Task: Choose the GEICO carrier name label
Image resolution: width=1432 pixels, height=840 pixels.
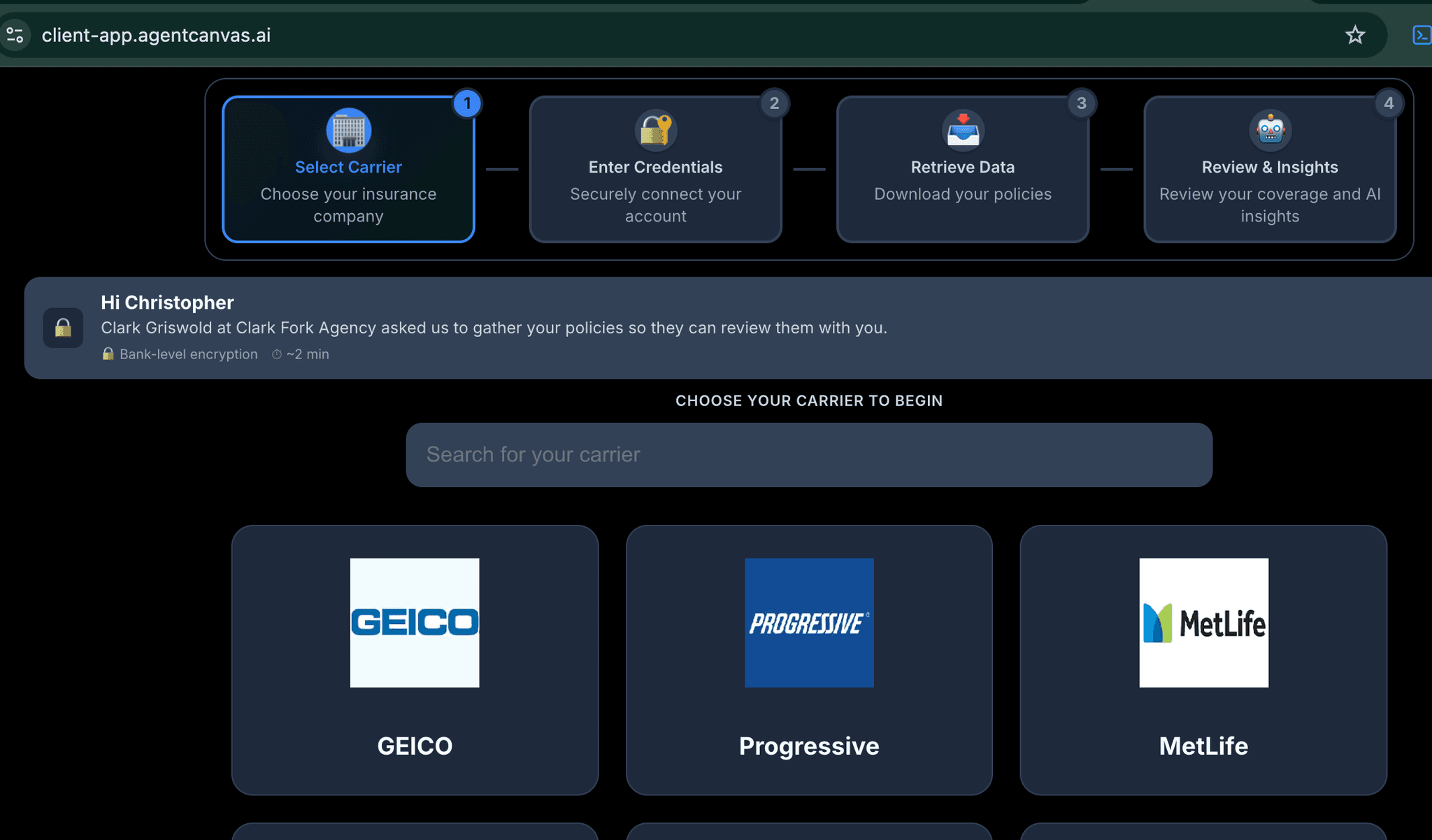Action: [x=415, y=746]
